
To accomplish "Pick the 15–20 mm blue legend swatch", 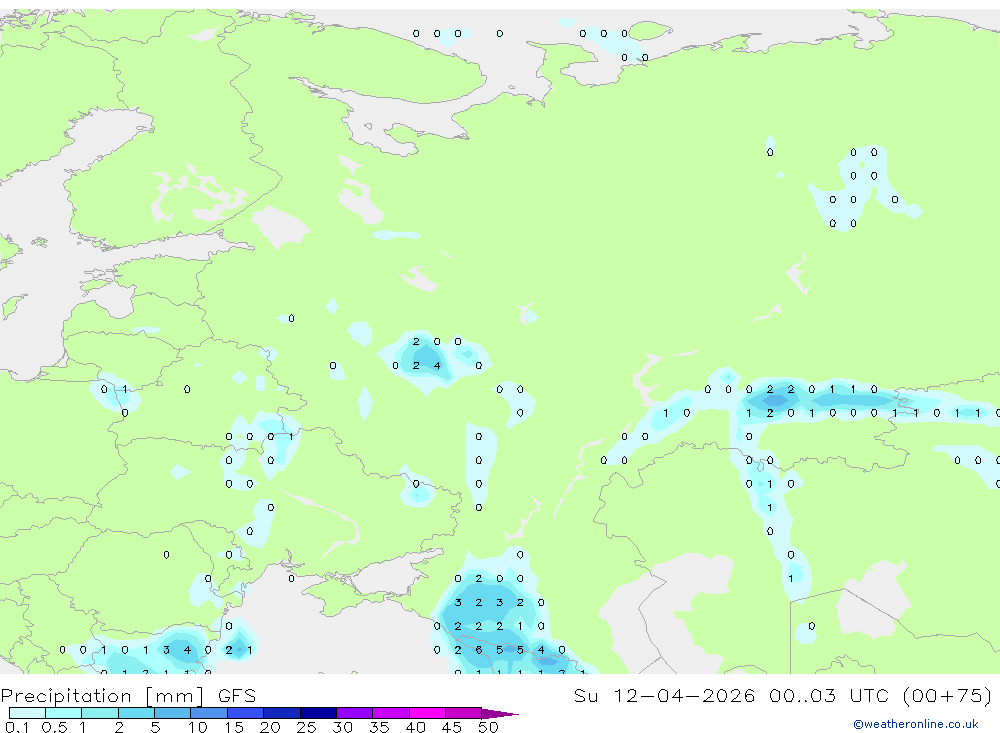I will tap(245, 713).
